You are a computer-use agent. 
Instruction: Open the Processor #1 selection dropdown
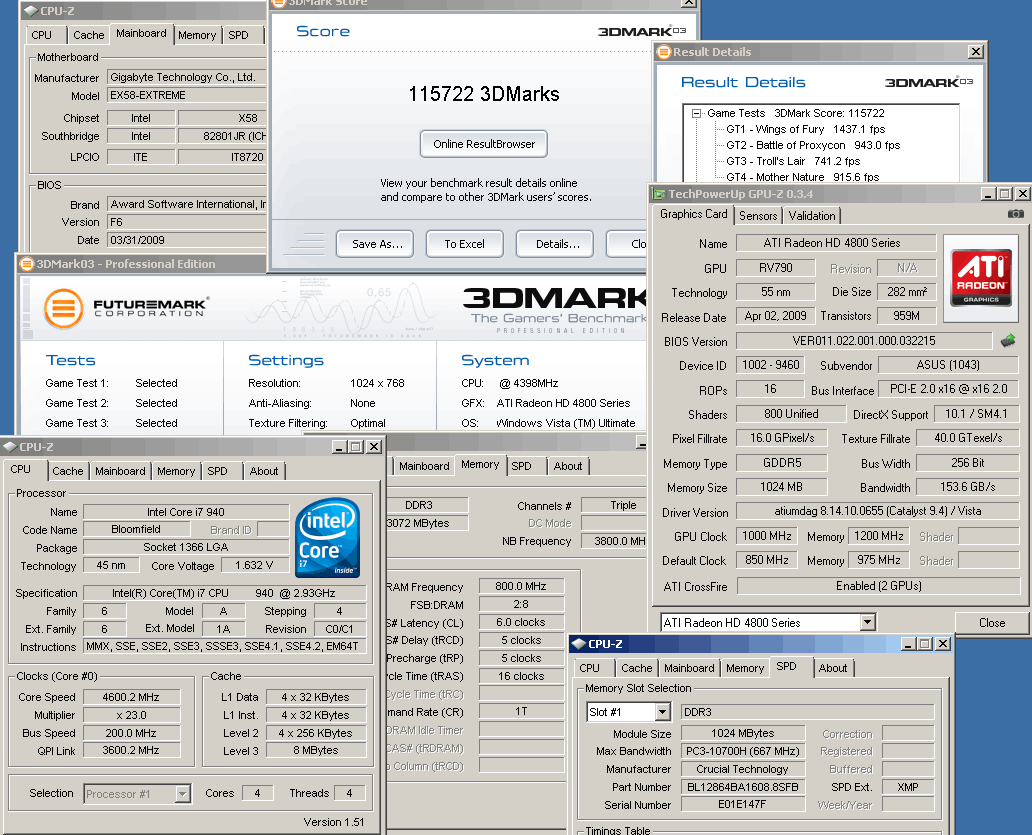(x=183, y=794)
